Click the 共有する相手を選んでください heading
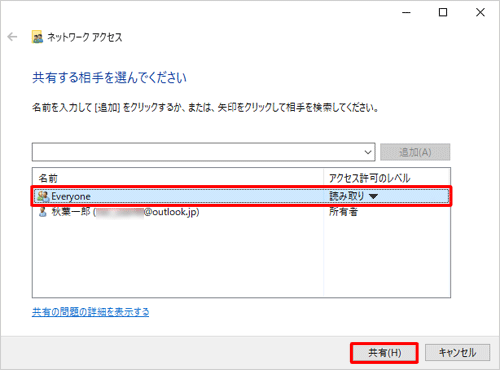 coord(109,78)
